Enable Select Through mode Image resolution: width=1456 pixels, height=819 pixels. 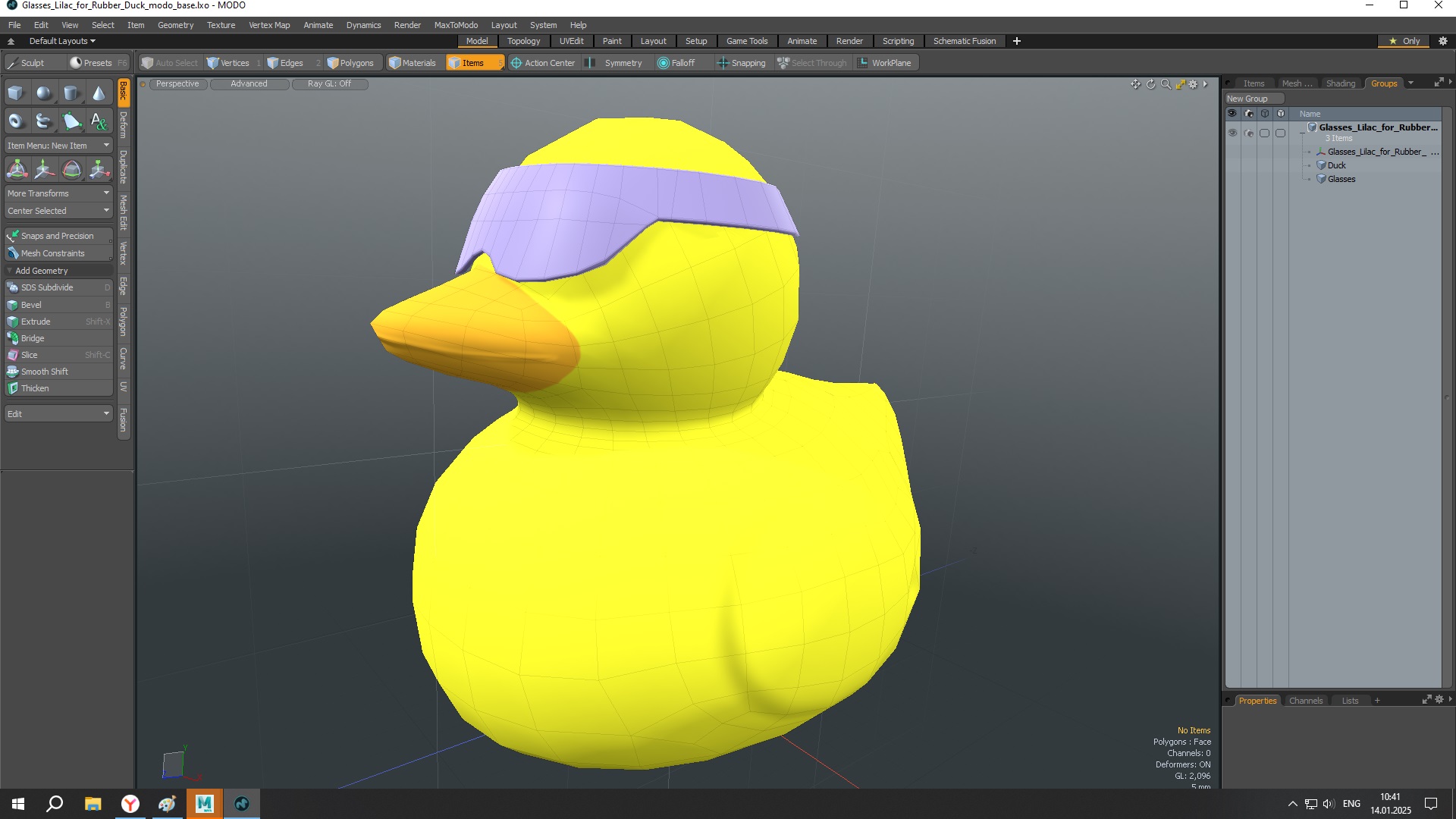coord(812,63)
